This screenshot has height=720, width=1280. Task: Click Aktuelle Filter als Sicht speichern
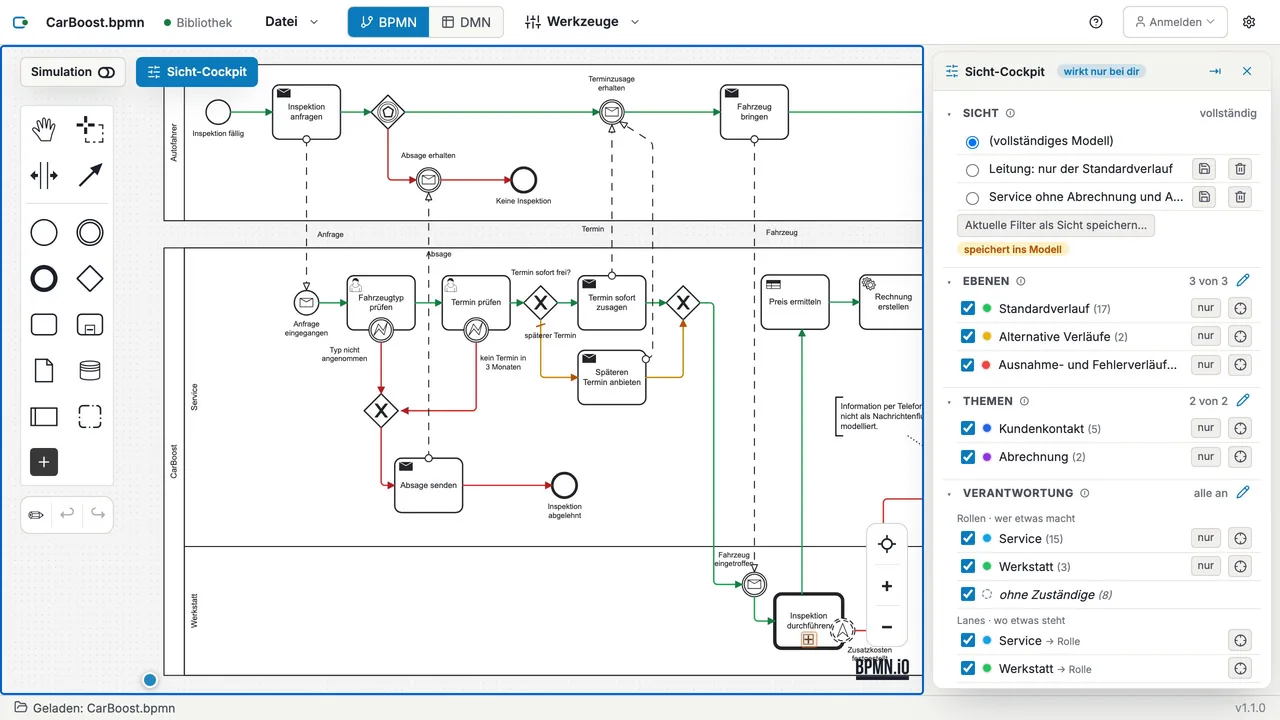coord(1056,225)
